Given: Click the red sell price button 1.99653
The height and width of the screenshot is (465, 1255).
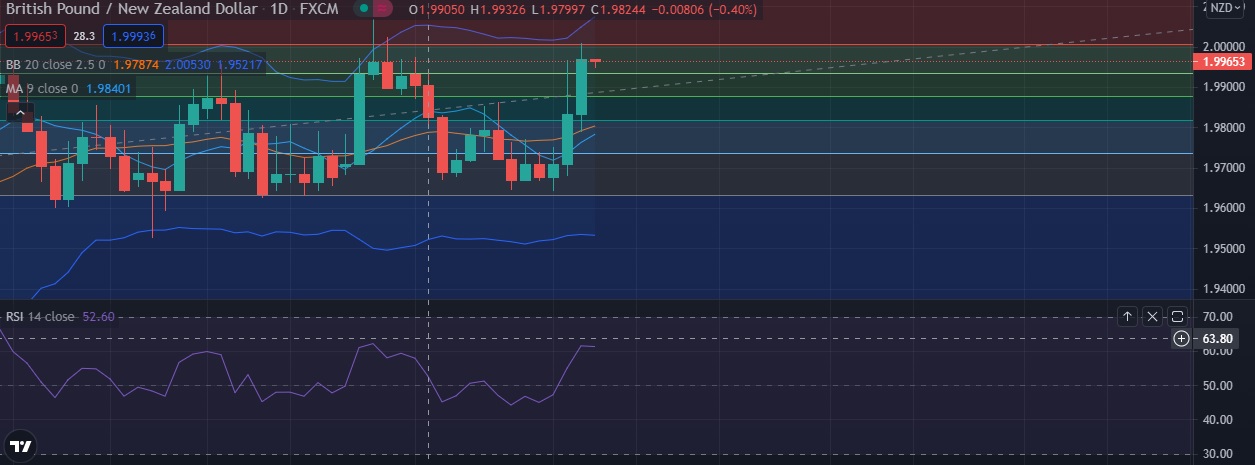Looking at the screenshot, I should point(36,37).
